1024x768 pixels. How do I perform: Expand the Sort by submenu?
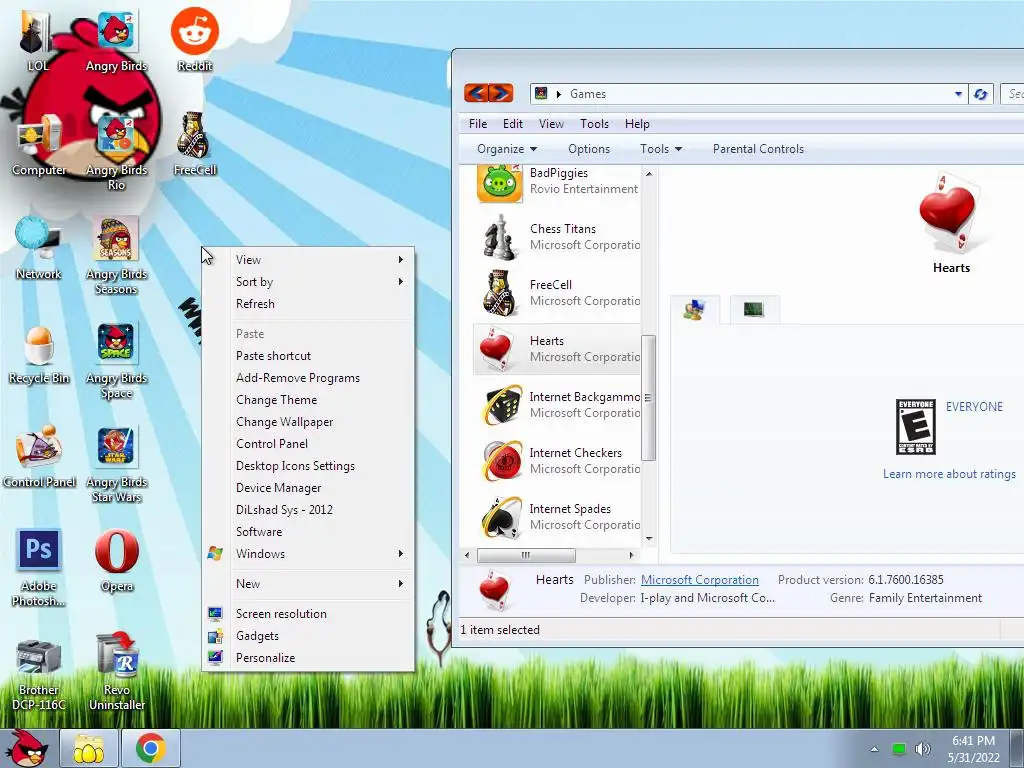(308, 281)
